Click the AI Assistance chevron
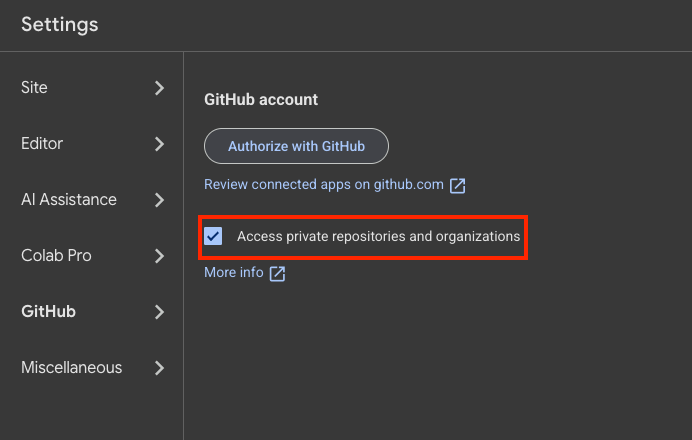This screenshot has width=692, height=440. coord(159,200)
